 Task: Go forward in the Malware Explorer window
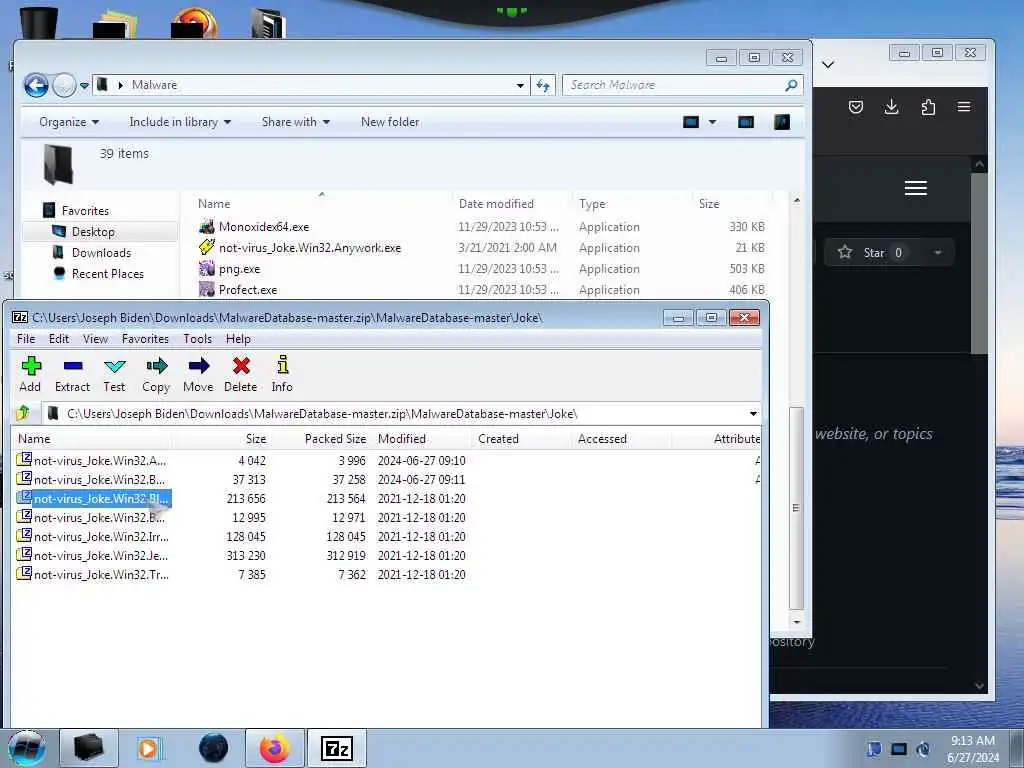click(64, 85)
